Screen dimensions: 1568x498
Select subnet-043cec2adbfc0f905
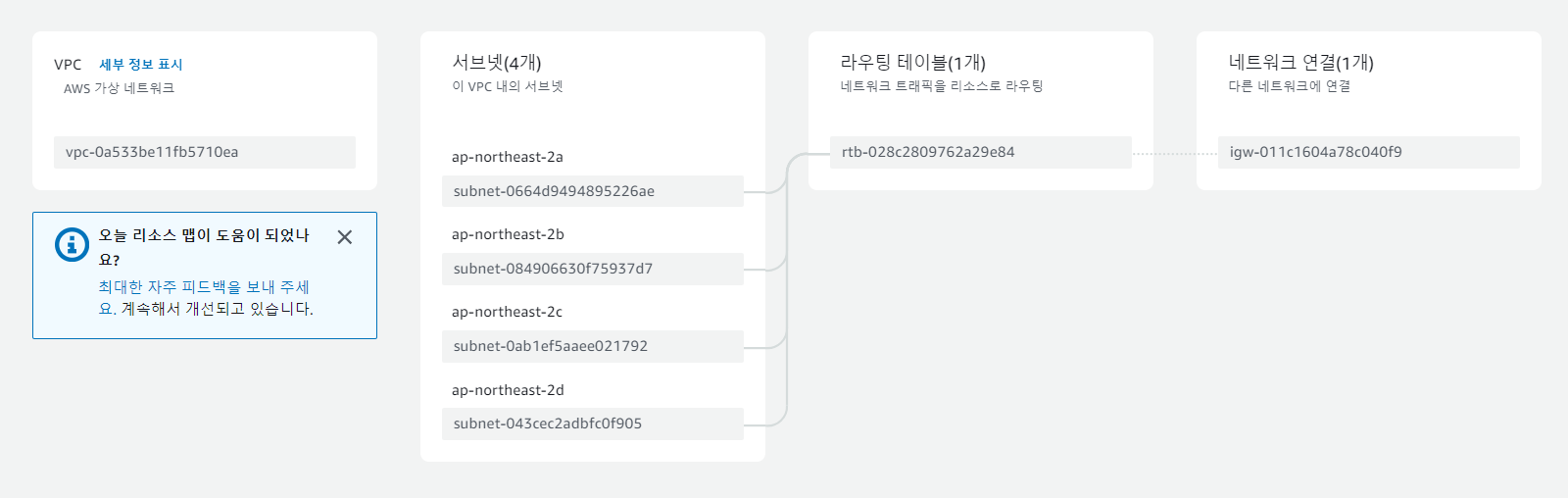click(x=593, y=423)
